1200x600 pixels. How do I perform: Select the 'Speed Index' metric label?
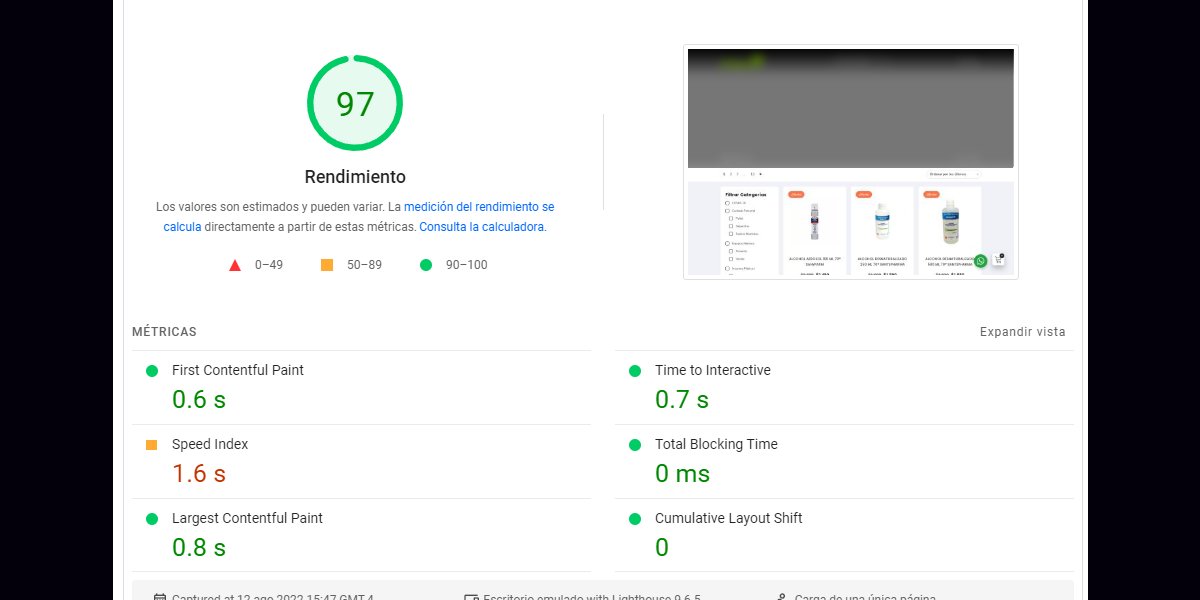click(x=210, y=444)
